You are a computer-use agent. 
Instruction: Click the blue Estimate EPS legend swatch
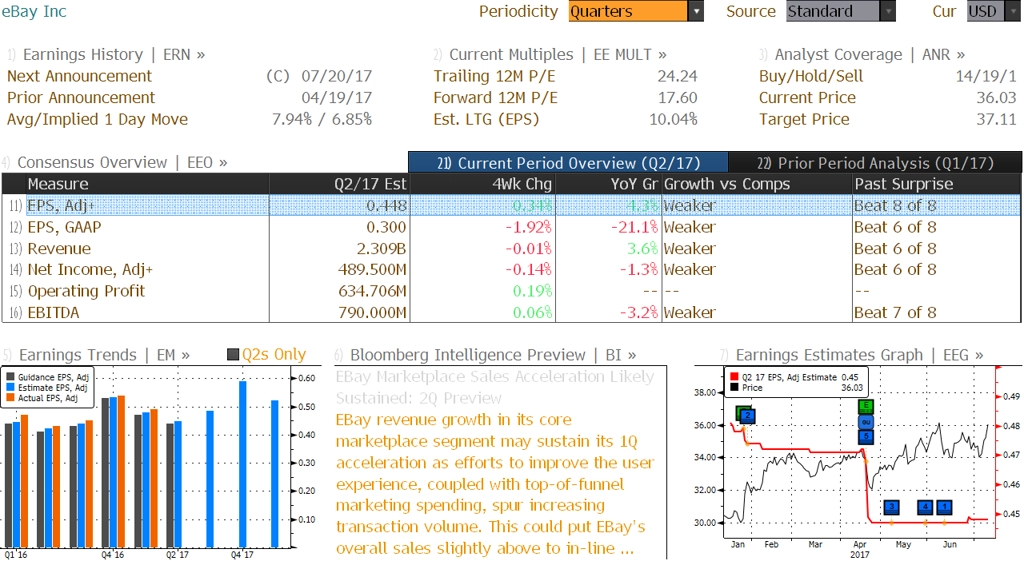(x=10, y=387)
